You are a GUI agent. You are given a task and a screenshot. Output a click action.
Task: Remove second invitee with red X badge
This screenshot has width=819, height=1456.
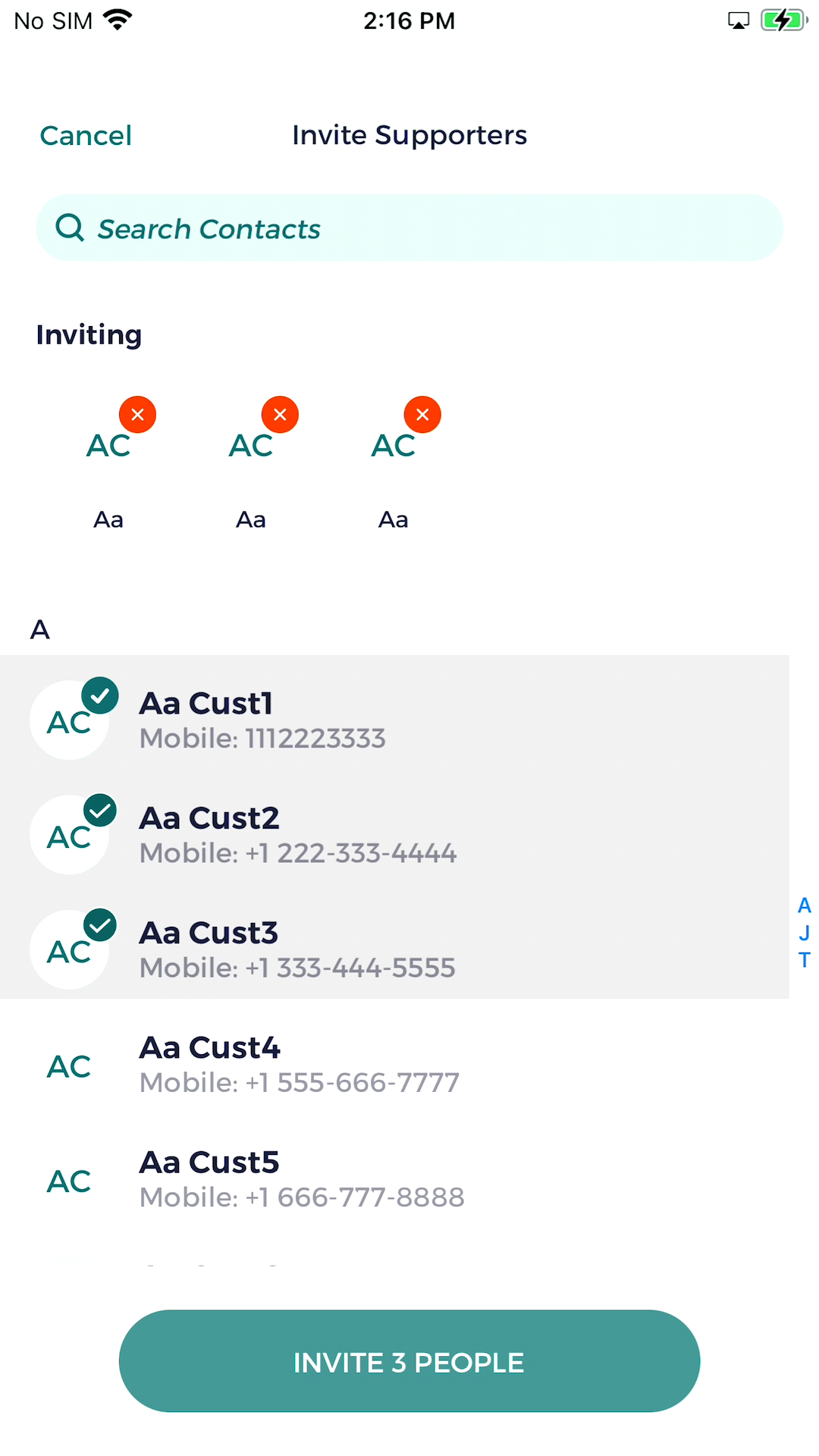280,415
